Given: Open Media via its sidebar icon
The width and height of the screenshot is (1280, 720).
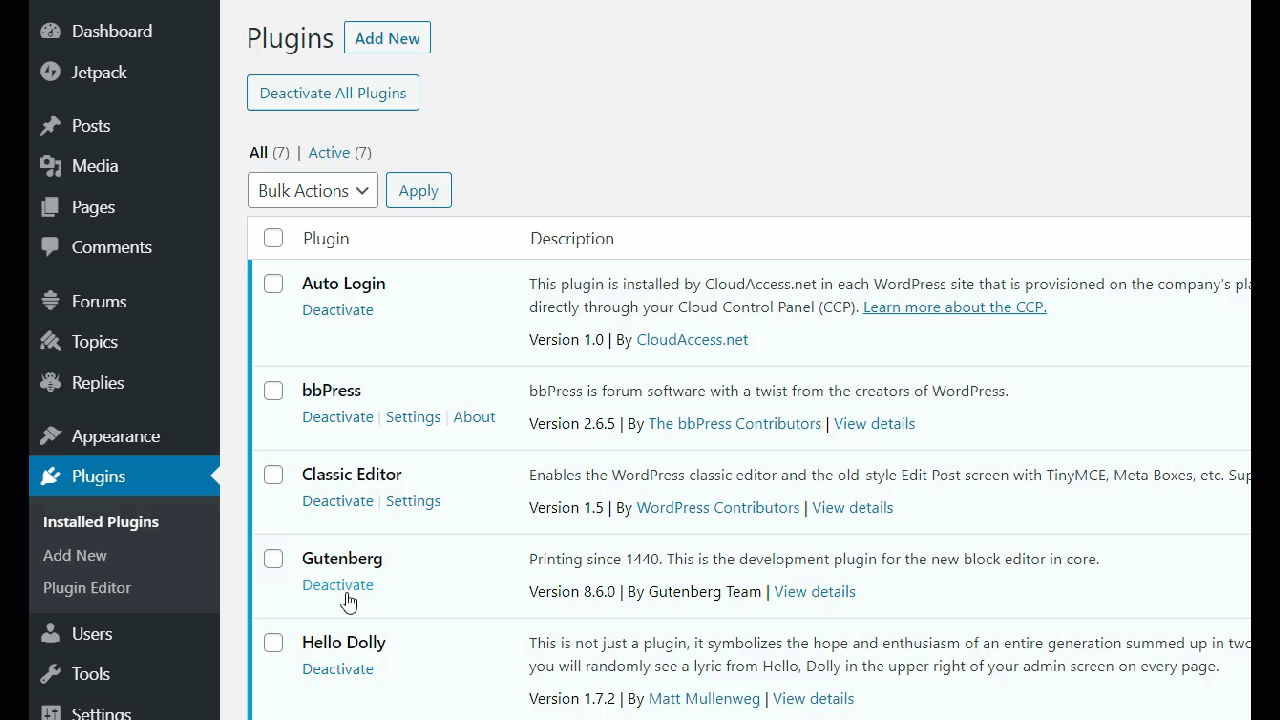Looking at the screenshot, I should pos(51,166).
